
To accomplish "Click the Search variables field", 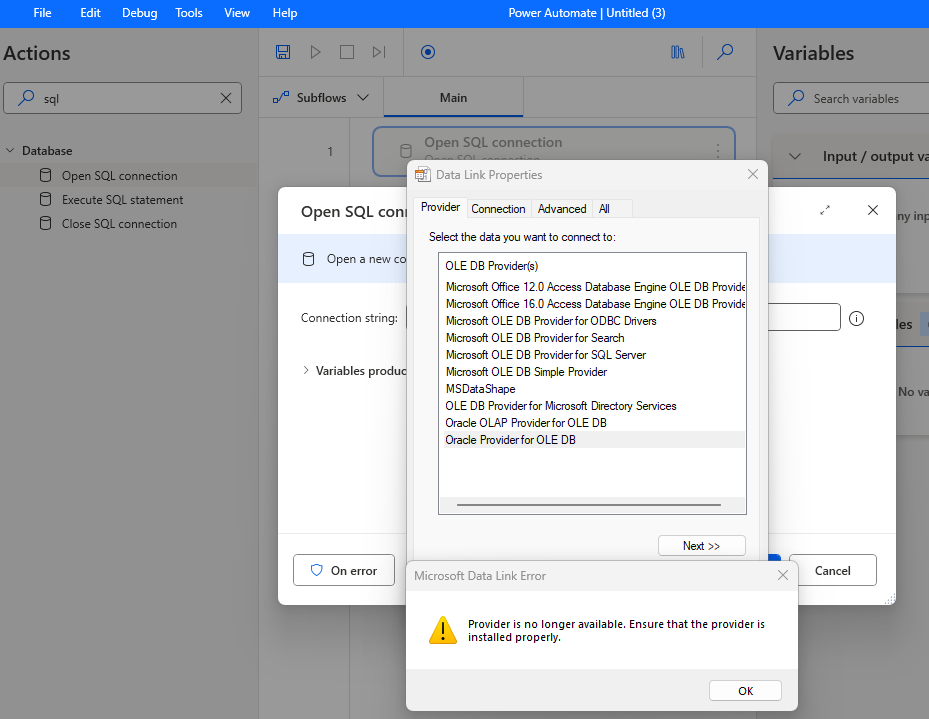I will pyautogui.click(x=853, y=98).
